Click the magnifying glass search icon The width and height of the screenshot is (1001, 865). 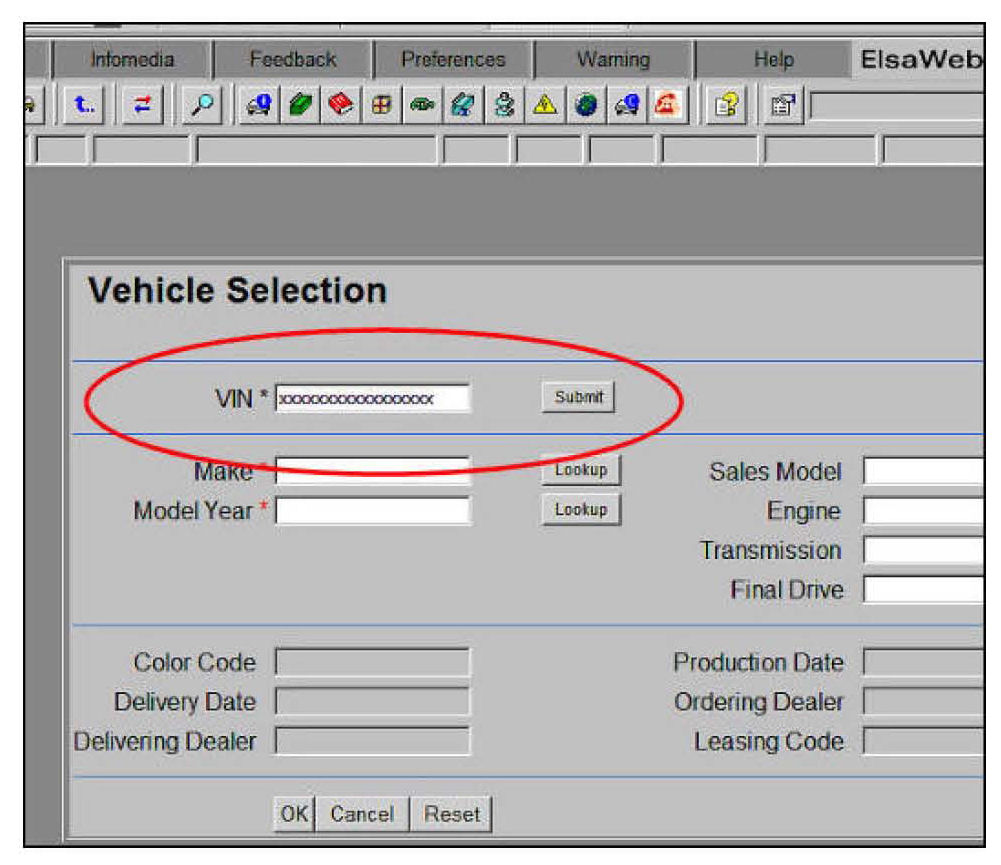click(204, 104)
